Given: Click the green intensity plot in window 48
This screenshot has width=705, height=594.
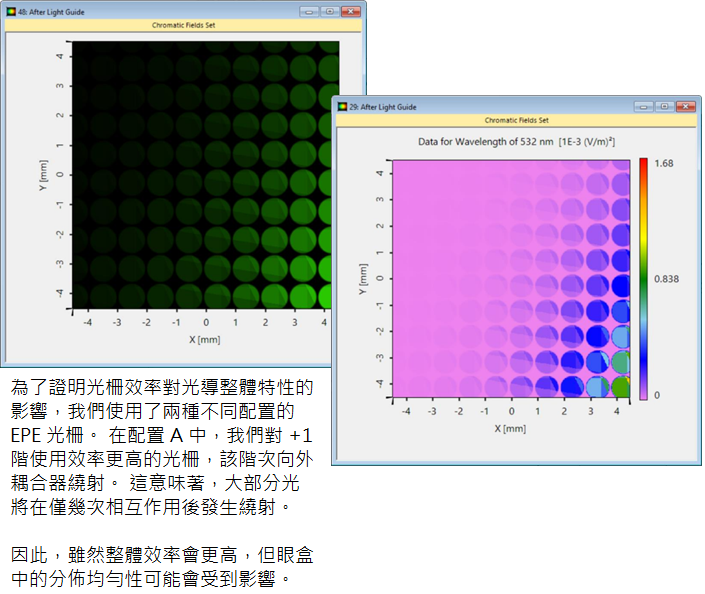Looking at the screenshot, I should [x=206, y=175].
